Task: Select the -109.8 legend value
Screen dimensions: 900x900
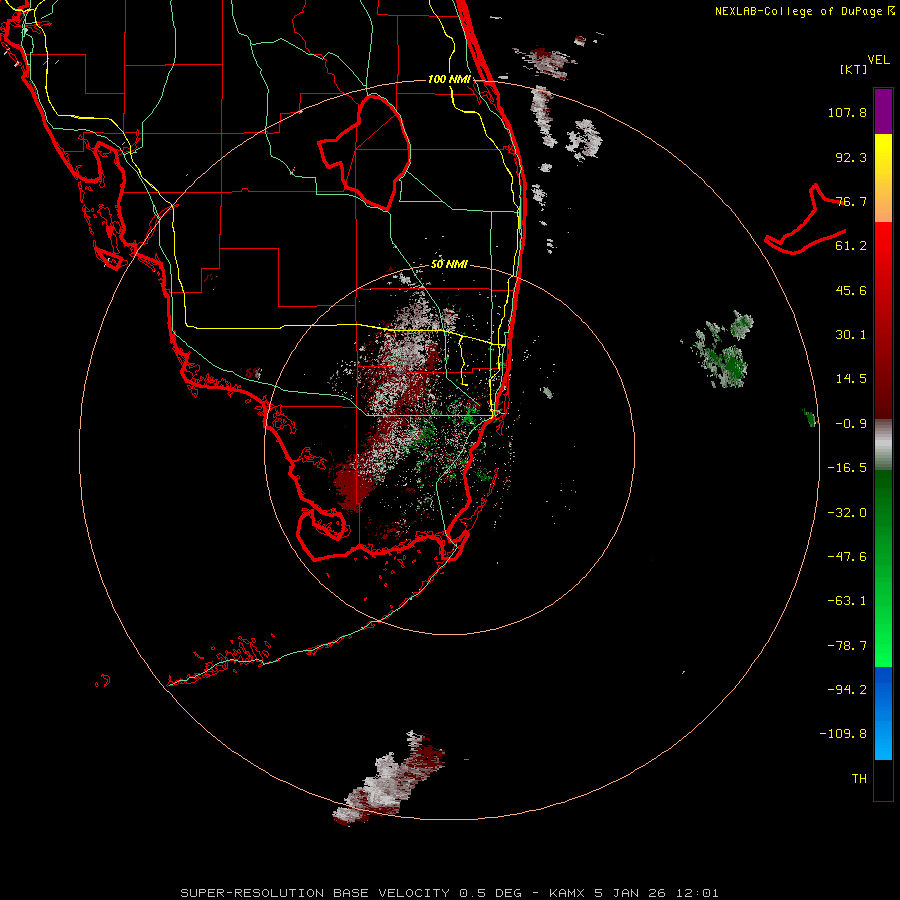Action: pyautogui.click(x=844, y=734)
